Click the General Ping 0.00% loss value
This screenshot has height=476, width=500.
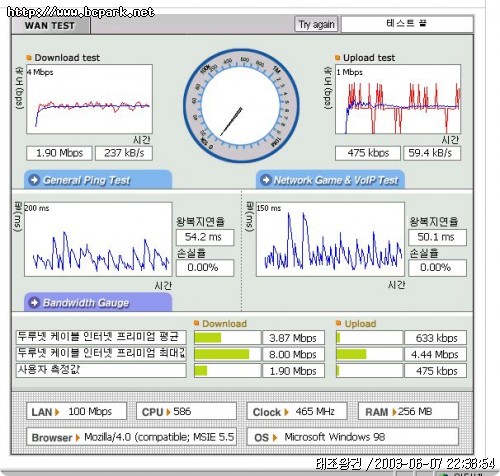pos(205,268)
